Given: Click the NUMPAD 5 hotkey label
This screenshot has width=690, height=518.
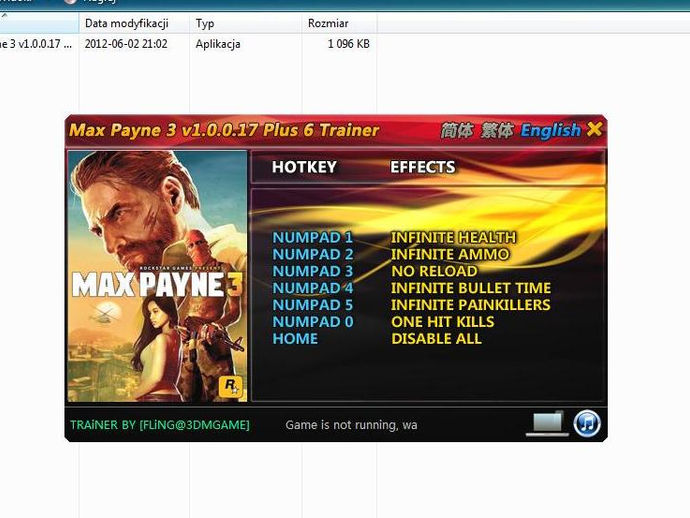Looking at the screenshot, I should pyautogui.click(x=312, y=305).
